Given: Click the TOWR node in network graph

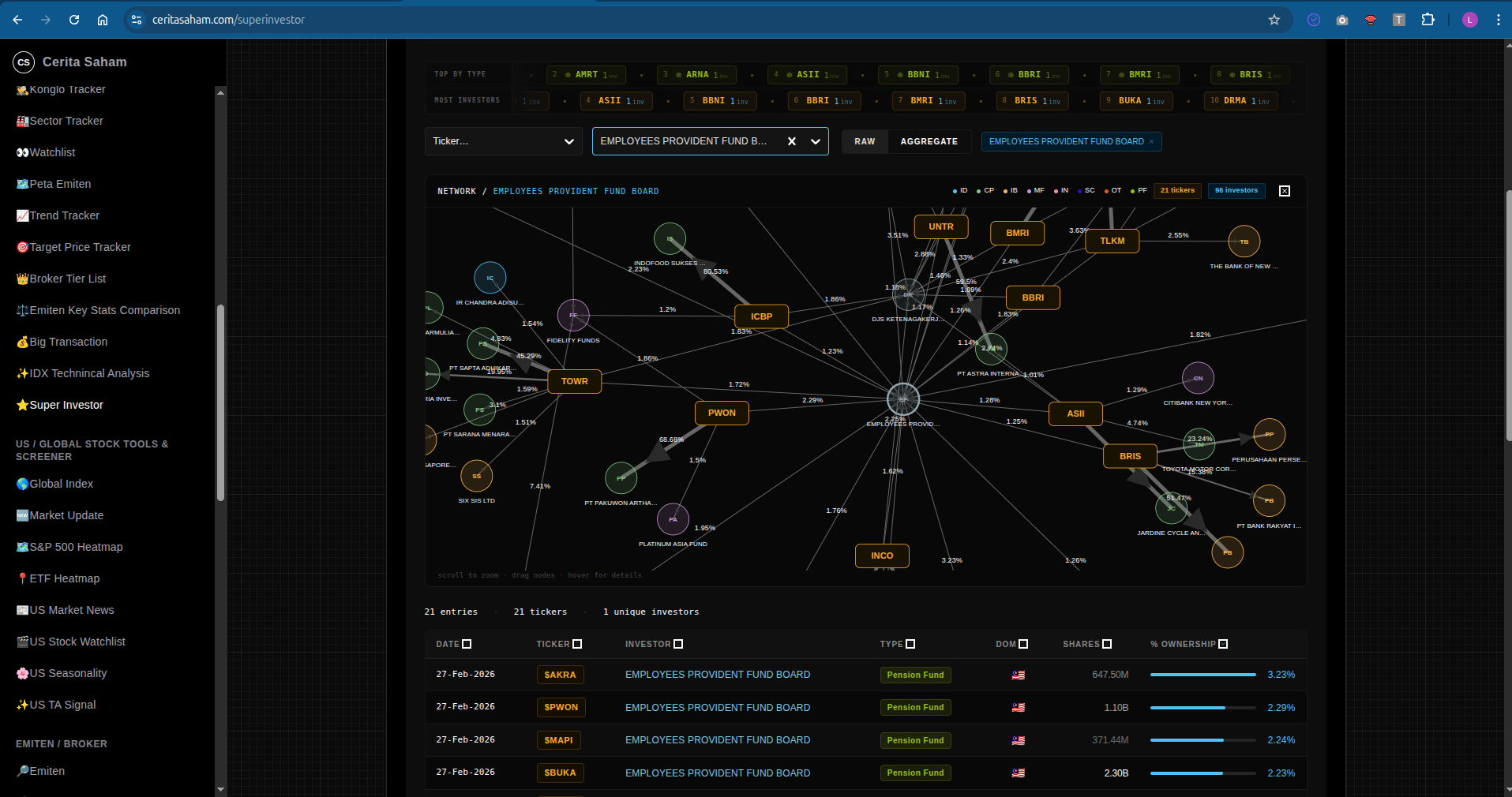Looking at the screenshot, I should (574, 381).
